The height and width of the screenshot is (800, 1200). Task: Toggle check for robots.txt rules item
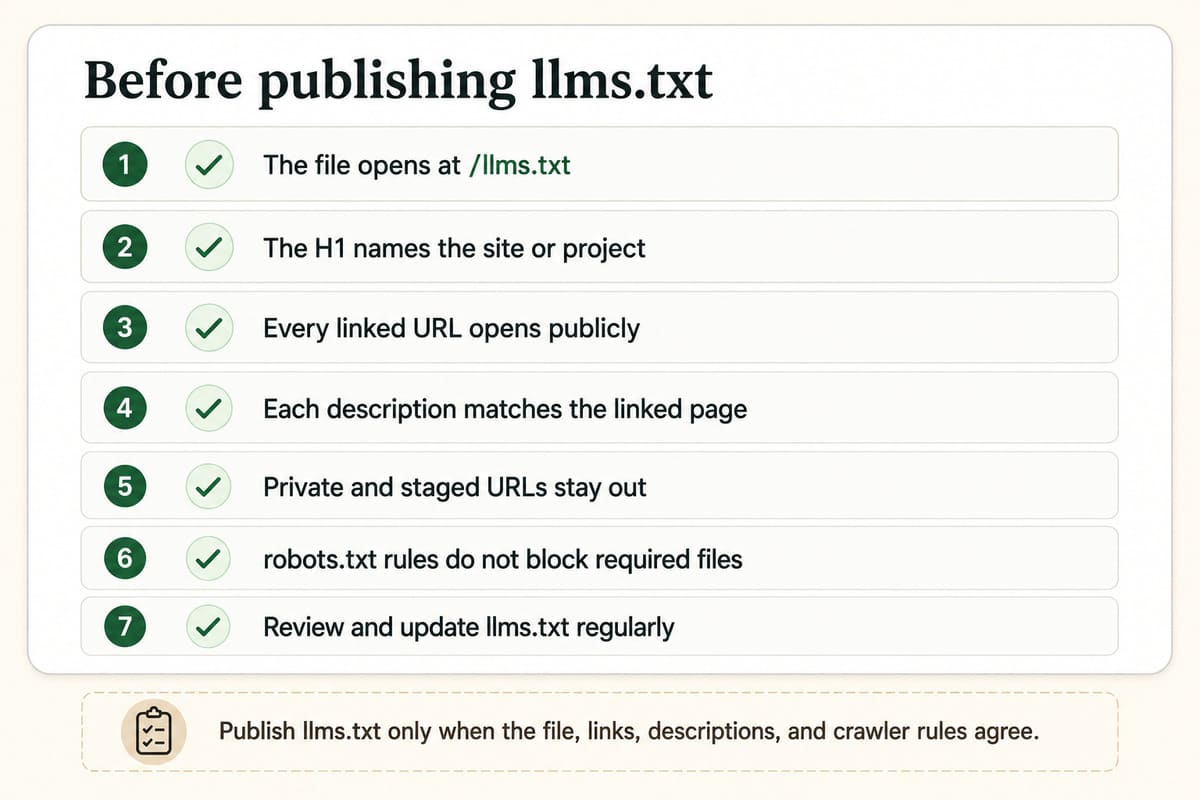[x=209, y=558]
